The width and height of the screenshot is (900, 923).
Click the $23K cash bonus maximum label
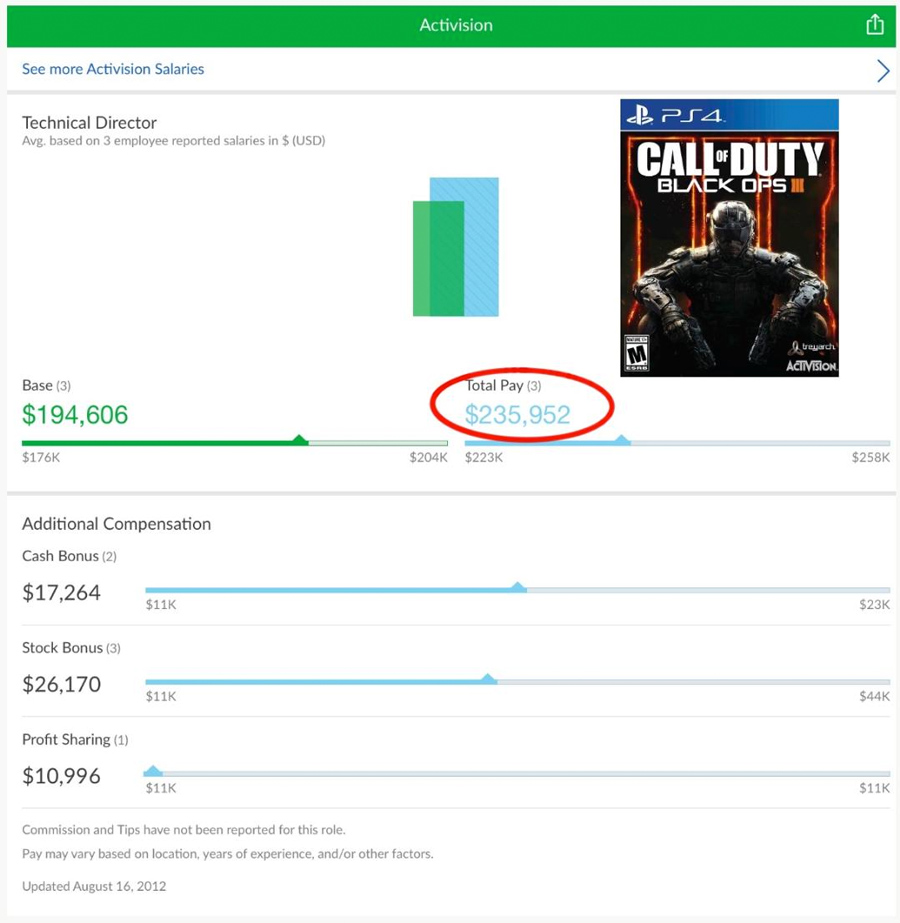point(874,605)
